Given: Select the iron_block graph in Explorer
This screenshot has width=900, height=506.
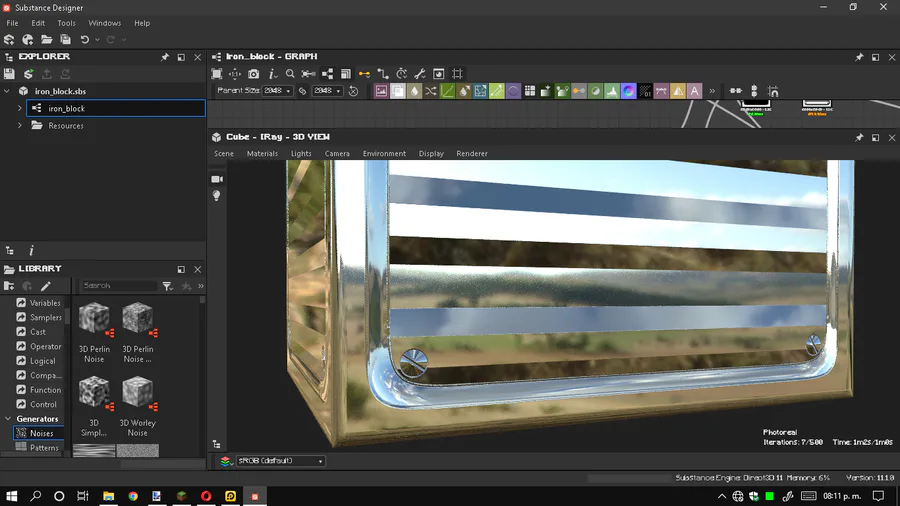Looking at the screenshot, I should tap(67, 108).
